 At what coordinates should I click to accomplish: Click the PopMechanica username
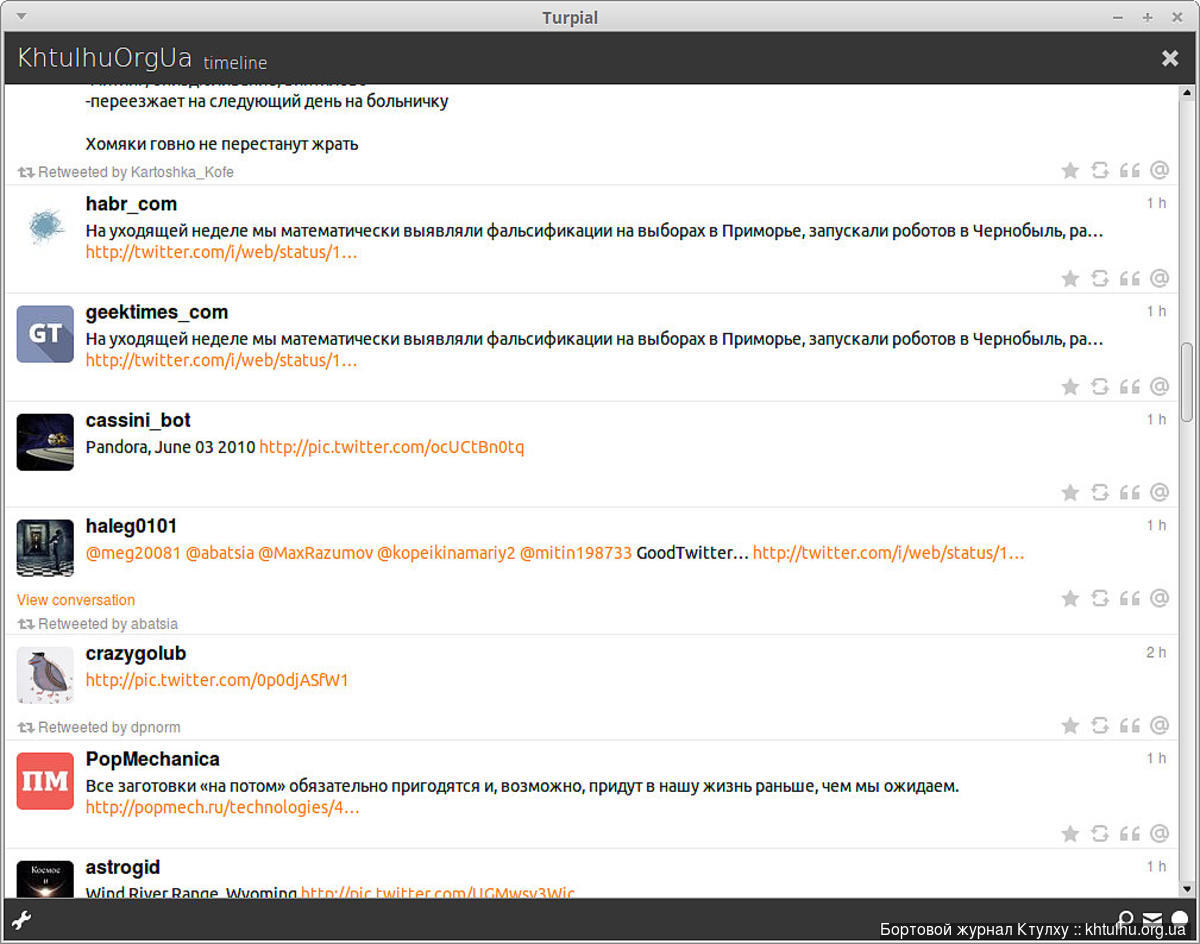[152, 759]
